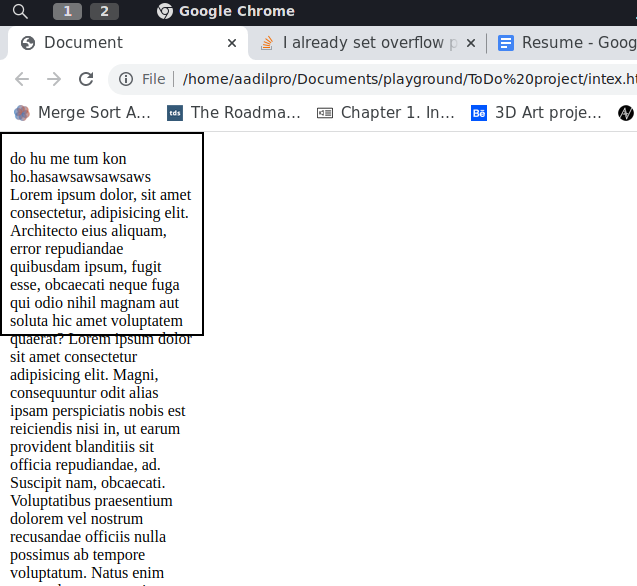Image resolution: width=637 pixels, height=586 pixels.
Task: Click text 'esse, obcaecati neque fuga'
Action: point(95,284)
